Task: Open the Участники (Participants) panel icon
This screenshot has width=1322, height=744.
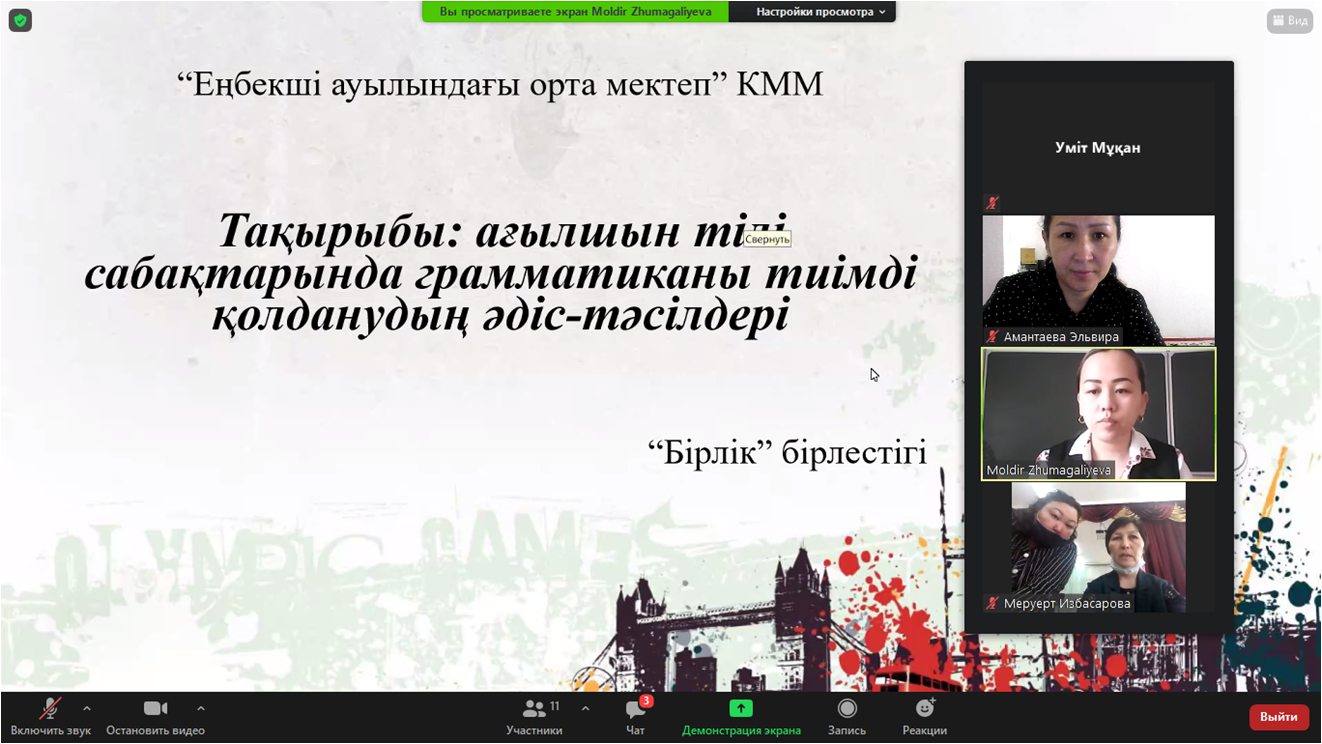Action: (534, 708)
